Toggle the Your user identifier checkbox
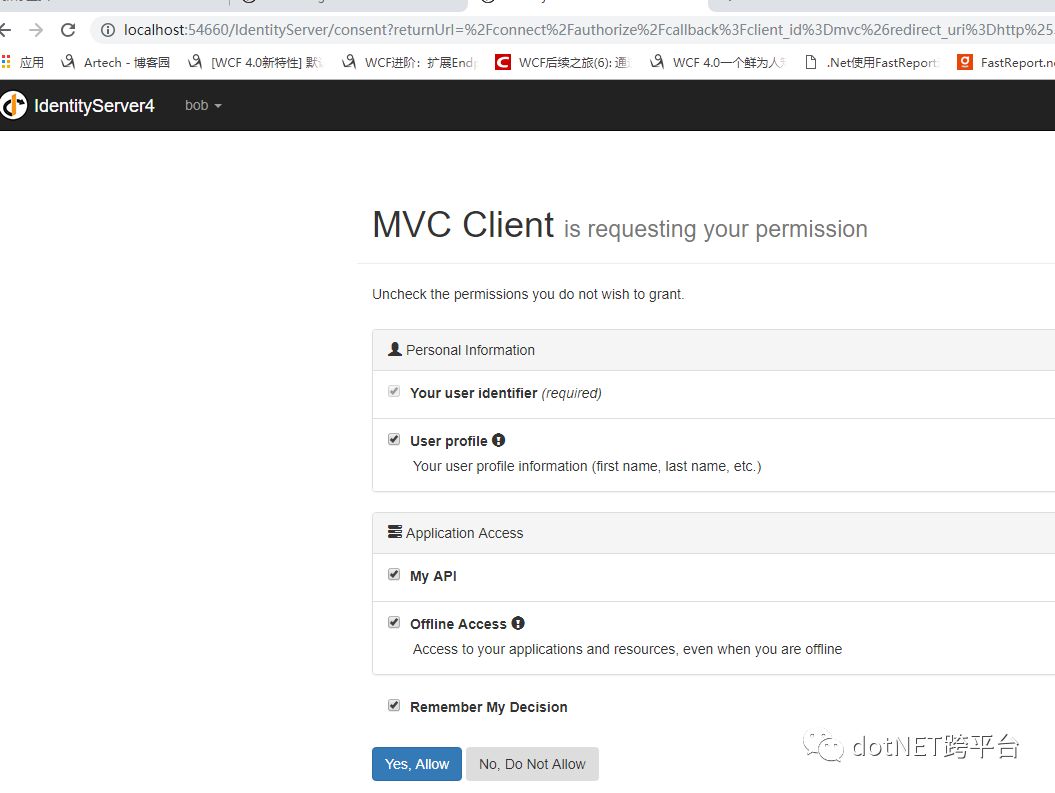1055x793 pixels. point(394,391)
